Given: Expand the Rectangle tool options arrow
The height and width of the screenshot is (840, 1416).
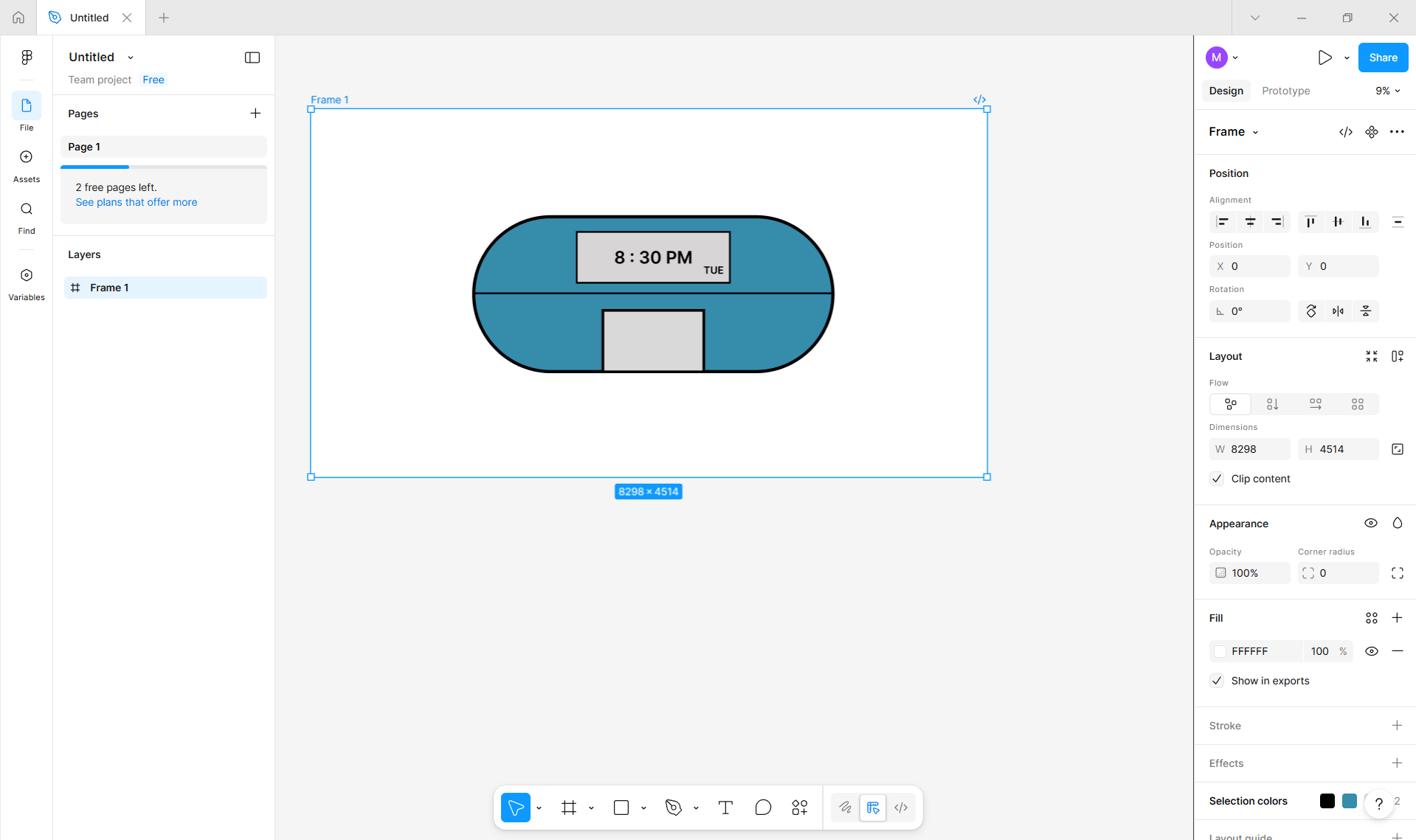Looking at the screenshot, I should [x=643, y=808].
